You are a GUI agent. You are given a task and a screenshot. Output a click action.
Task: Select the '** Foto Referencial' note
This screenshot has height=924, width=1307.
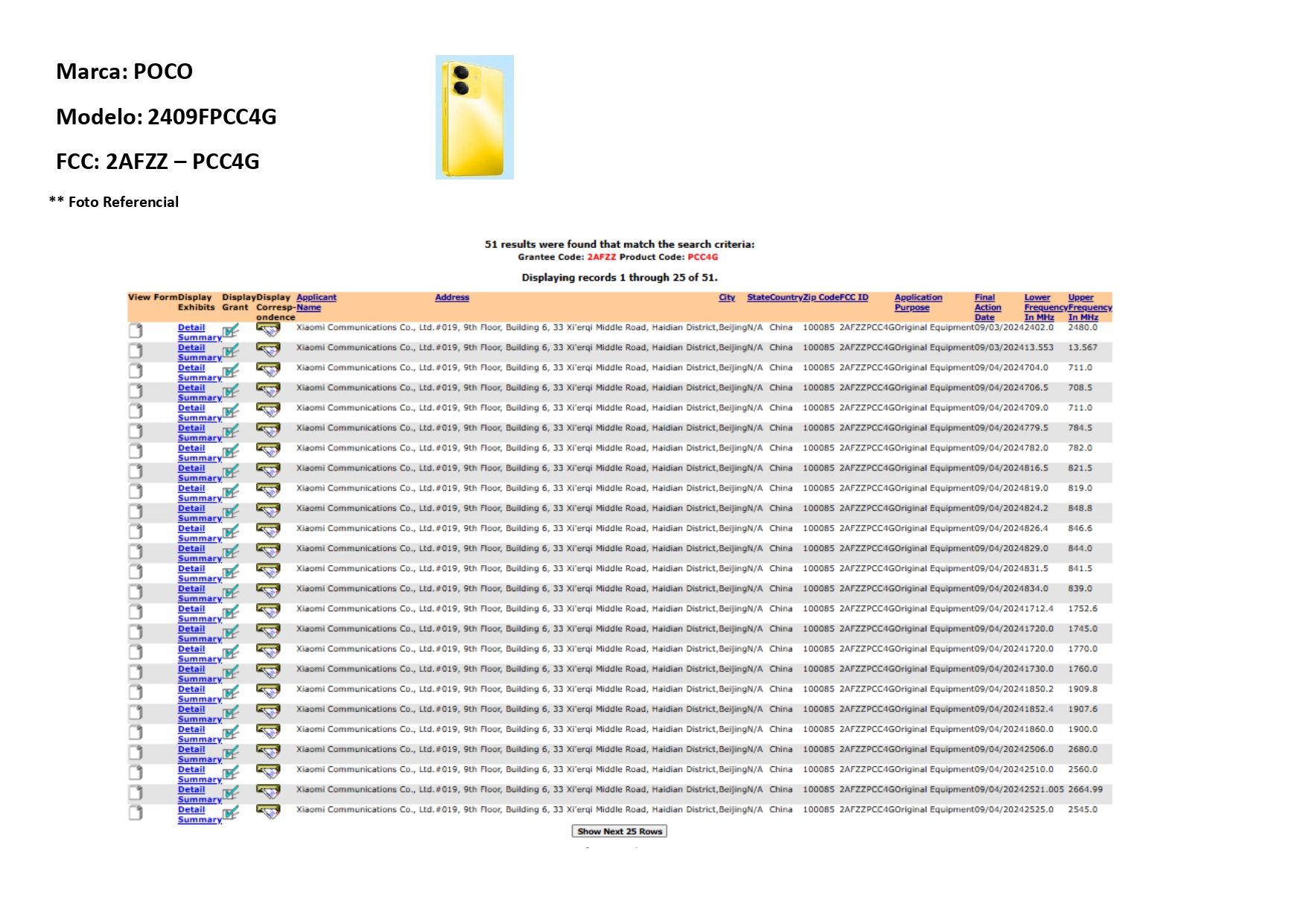point(114,203)
